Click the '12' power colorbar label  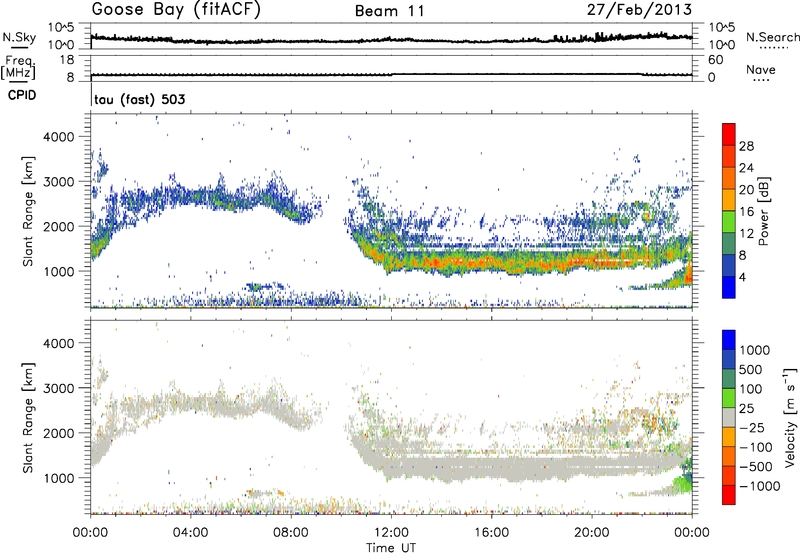(x=746, y=234)
